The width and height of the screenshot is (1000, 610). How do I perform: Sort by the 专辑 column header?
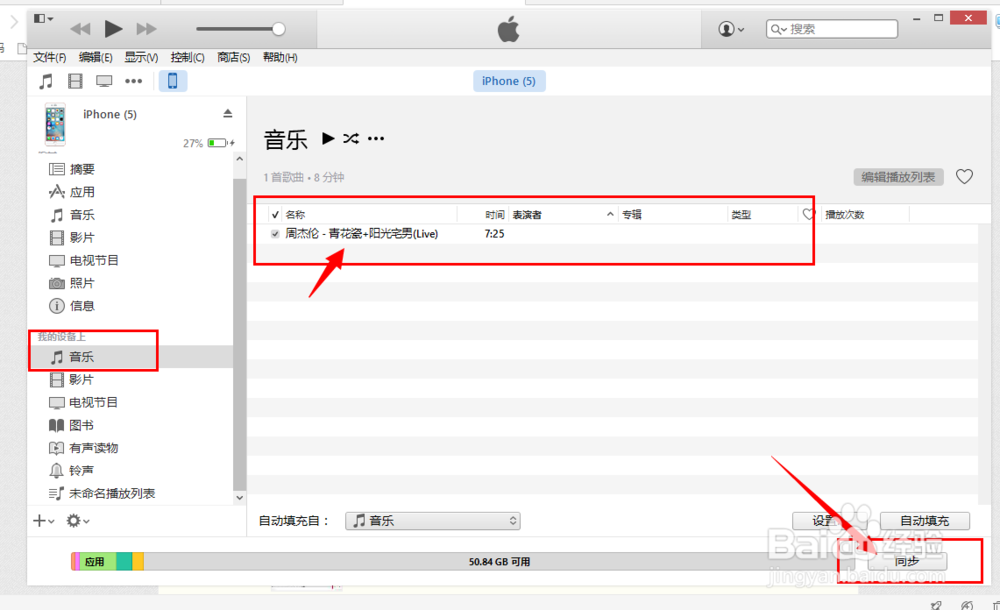pyautogui.click(x=632, y=214)
